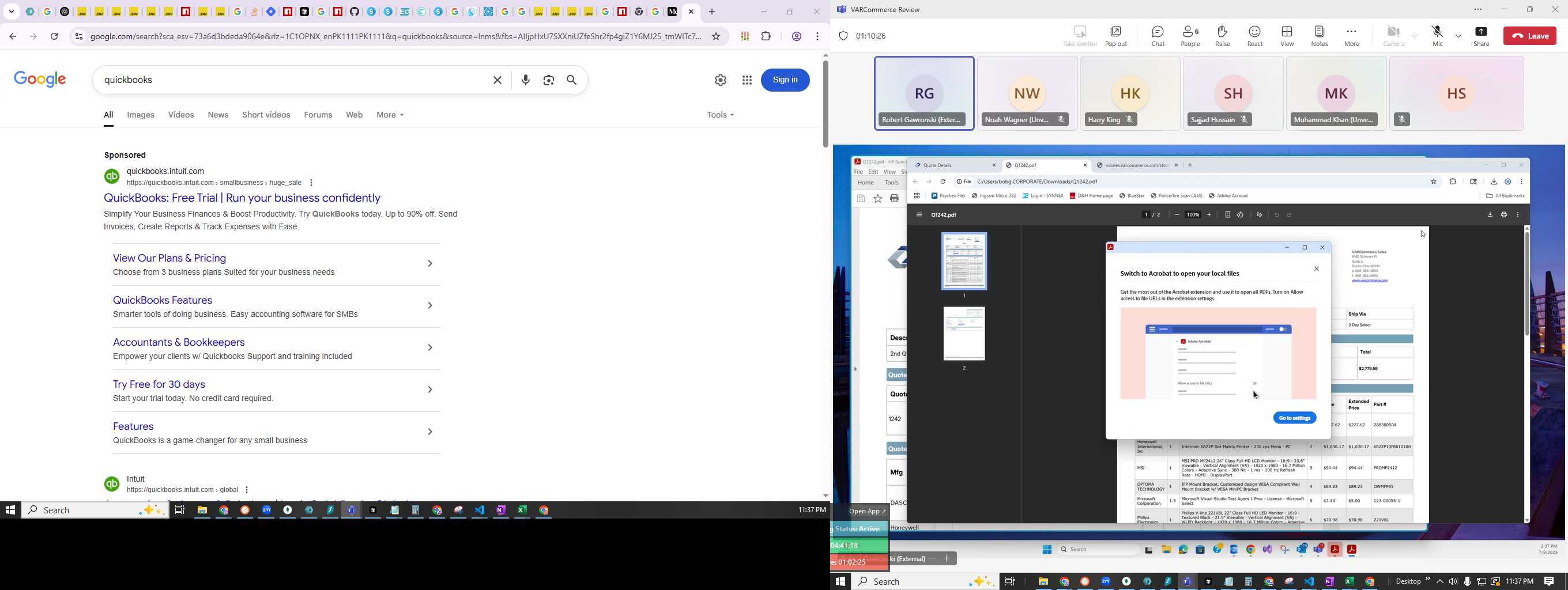Open the Chrome tab search dropdown
The width and height of the screenshot is (1568, 590).
pyautogui.click(x=12, y=12)
